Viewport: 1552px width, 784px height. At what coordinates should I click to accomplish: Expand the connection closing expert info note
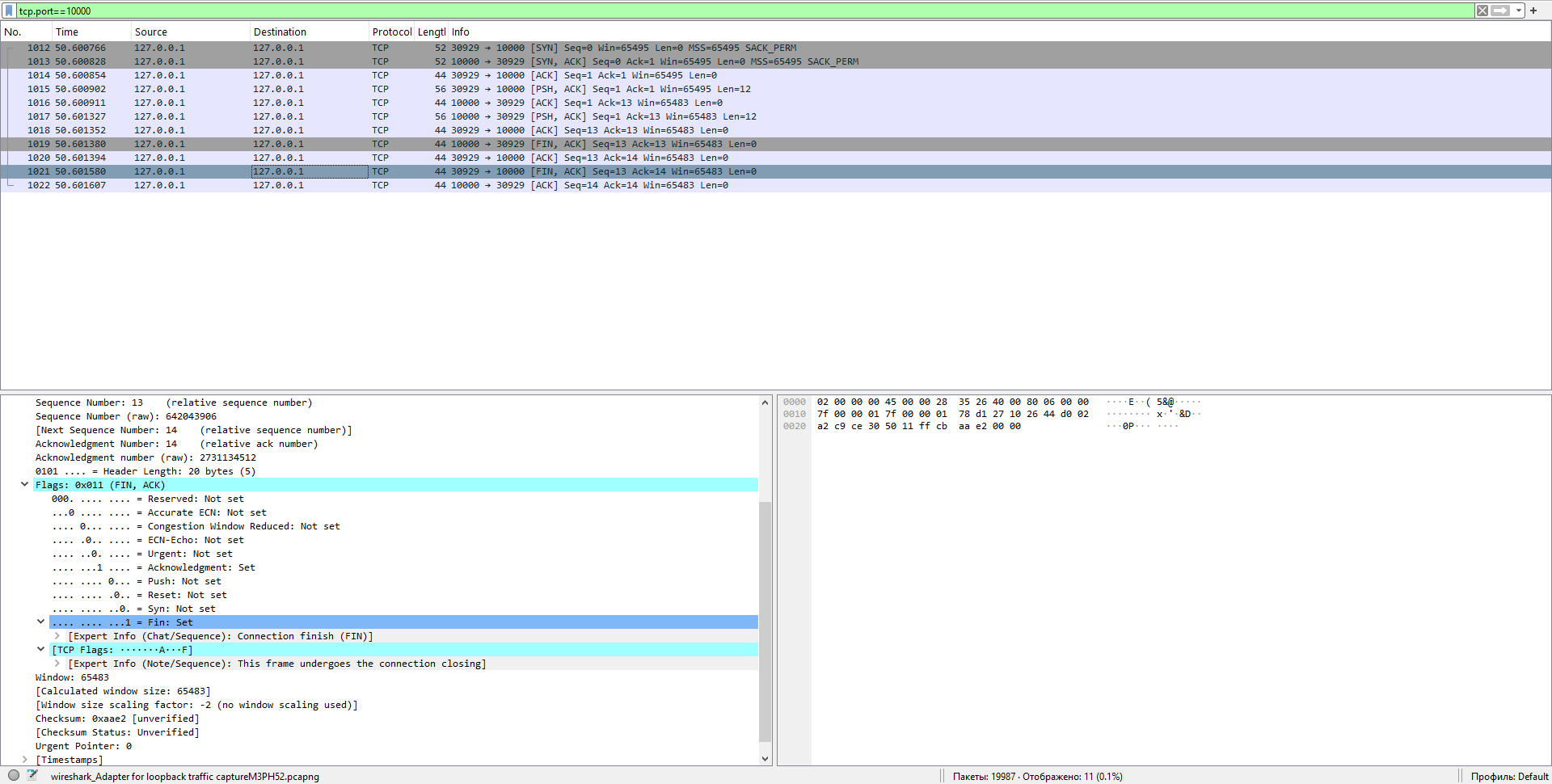pos(57,664)
